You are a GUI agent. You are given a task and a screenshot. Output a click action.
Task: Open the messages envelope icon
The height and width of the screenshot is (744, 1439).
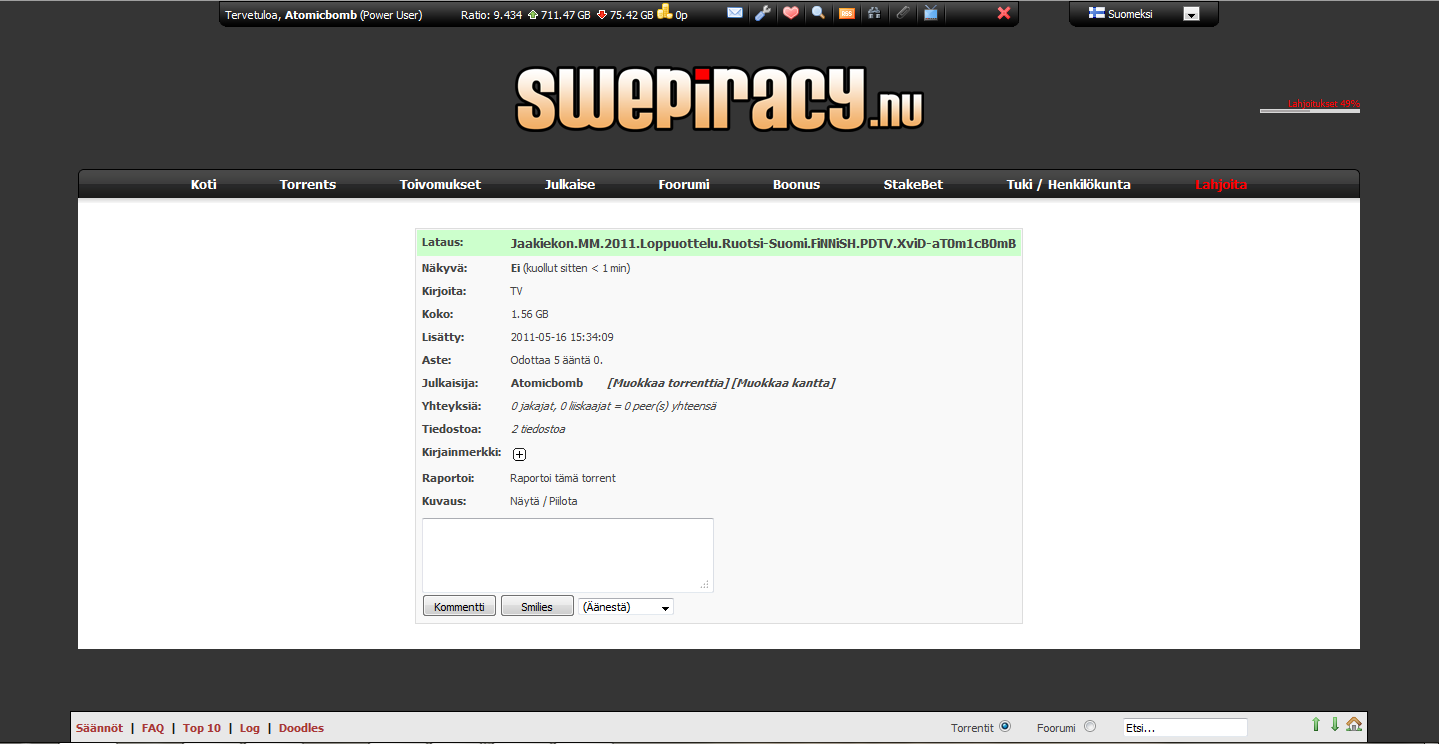tap(735, 14)
